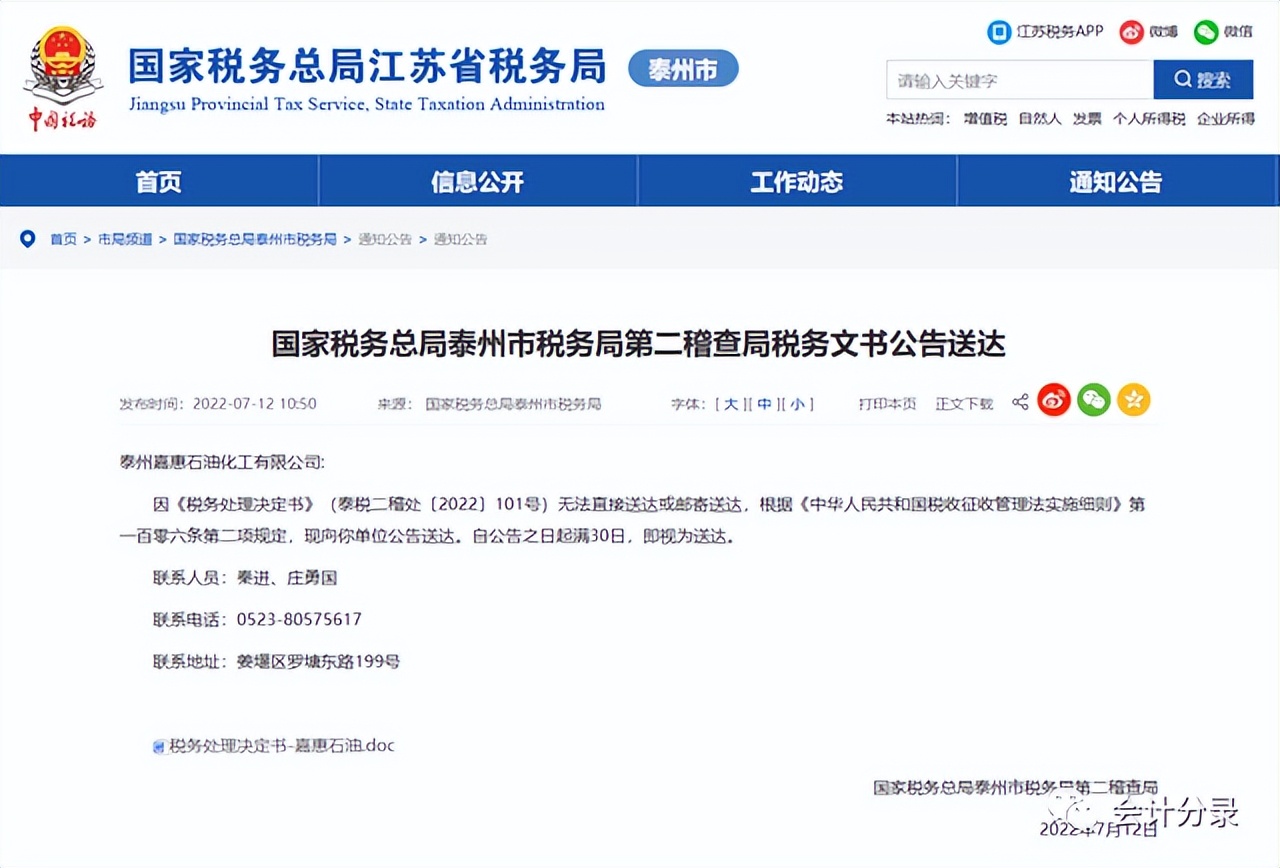Set font size to 大

coord(731,404)
